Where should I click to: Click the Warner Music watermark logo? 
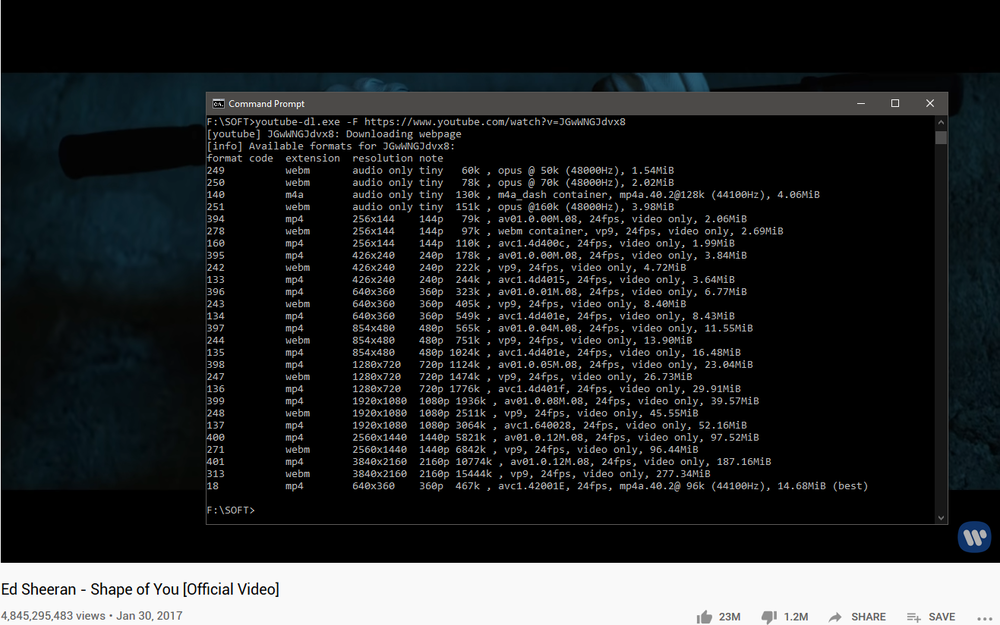point(973,537)
